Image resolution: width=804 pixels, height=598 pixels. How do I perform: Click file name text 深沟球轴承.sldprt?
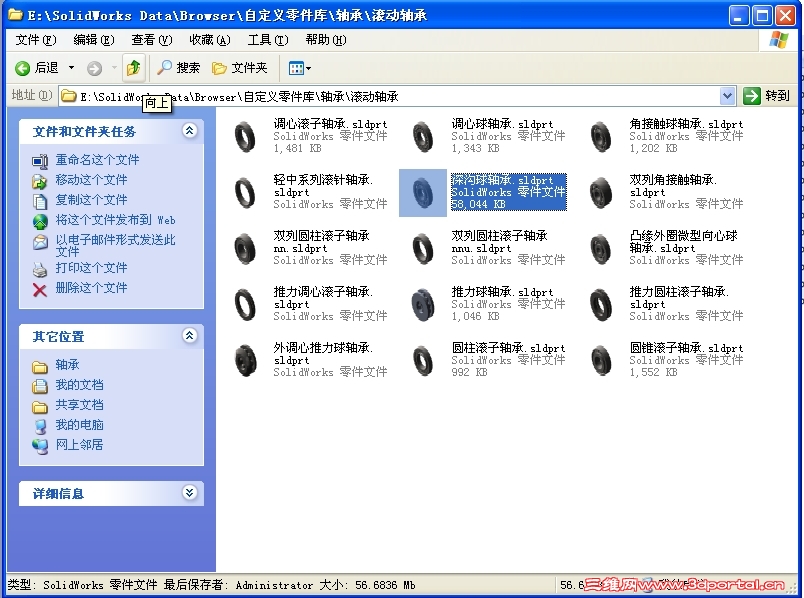pyautogui.click(x=502, y=180)
